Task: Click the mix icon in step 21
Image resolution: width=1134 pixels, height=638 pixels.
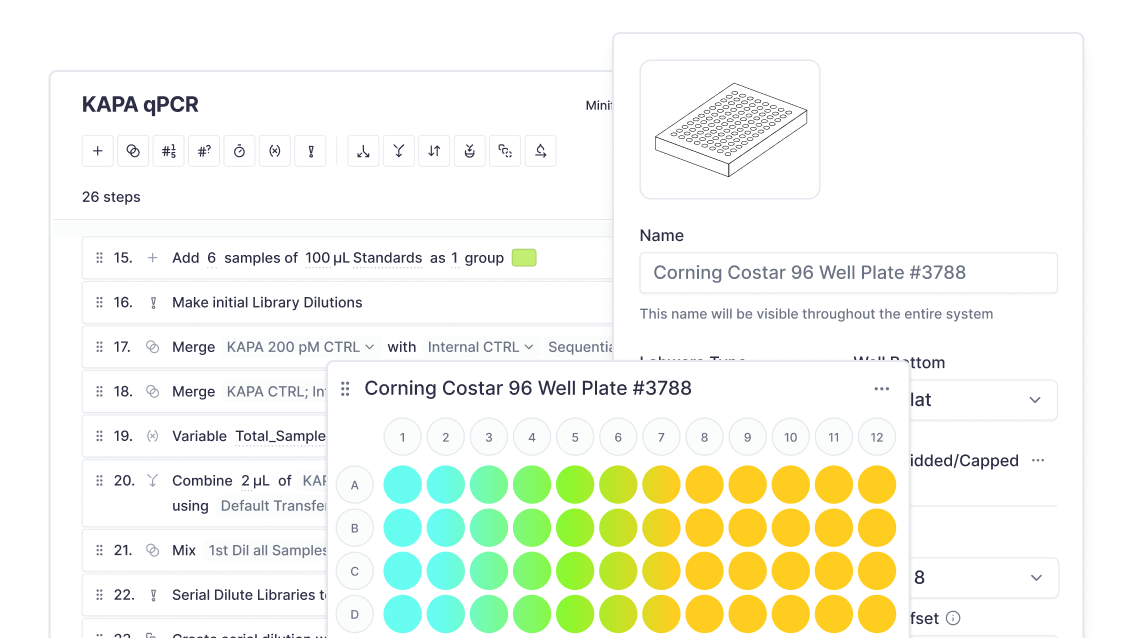Action: 153,550
